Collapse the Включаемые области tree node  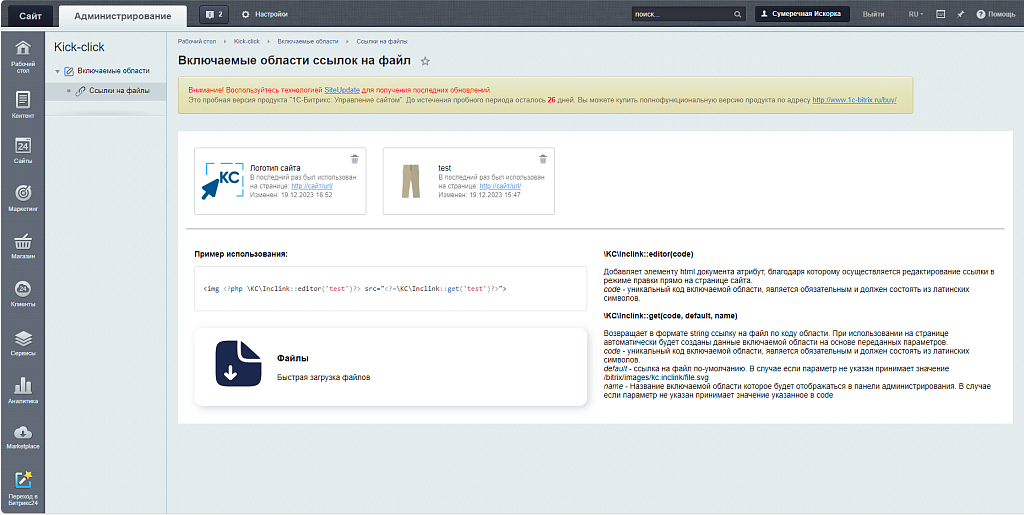point(57,71)
